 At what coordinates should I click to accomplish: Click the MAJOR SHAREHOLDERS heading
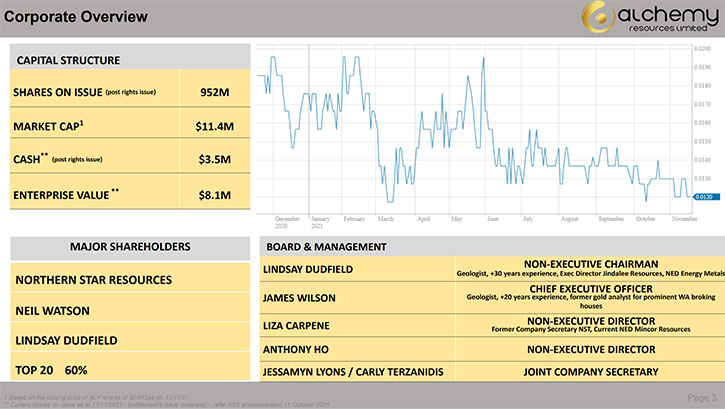[130, 247]
